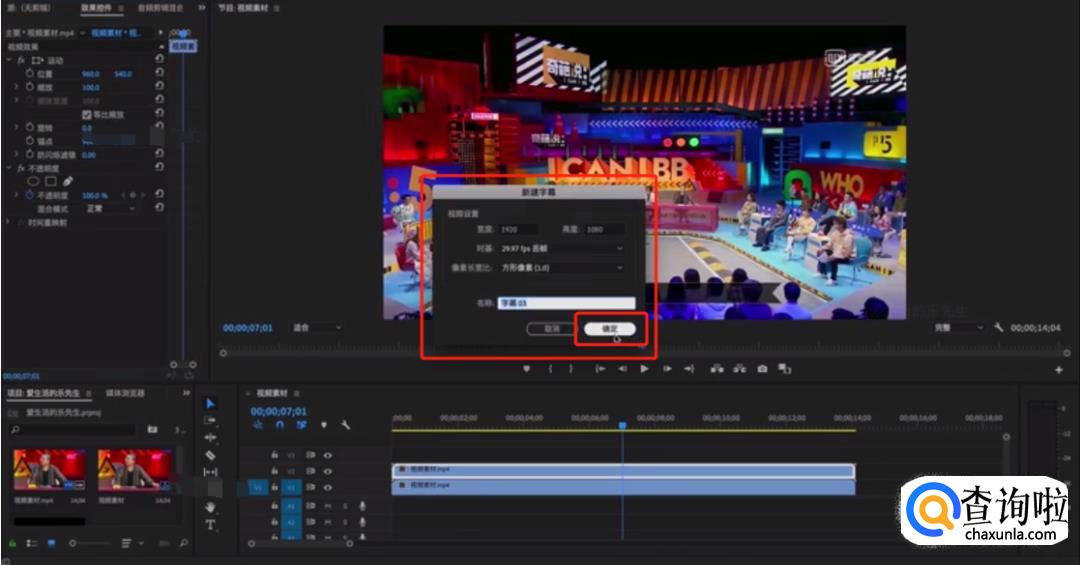Open the 混合模式 blend mode dropdown
Viewport: 1080px width, 565px height.
pos(110,209)
